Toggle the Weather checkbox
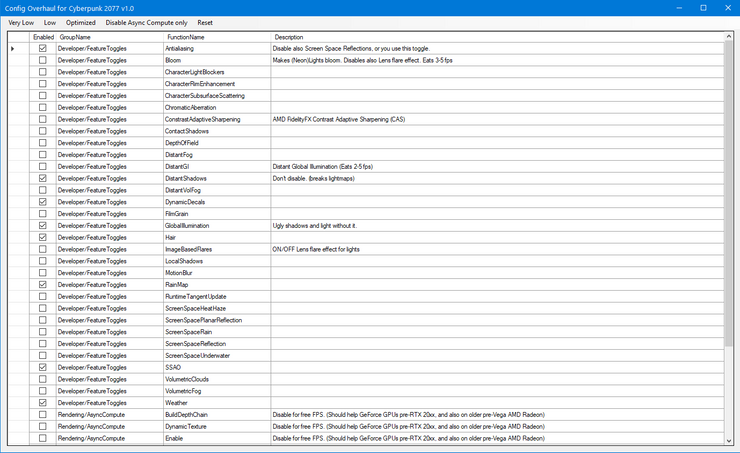This screenshot has width=740, height=453. pyautogui.click(x=42, y=403)
